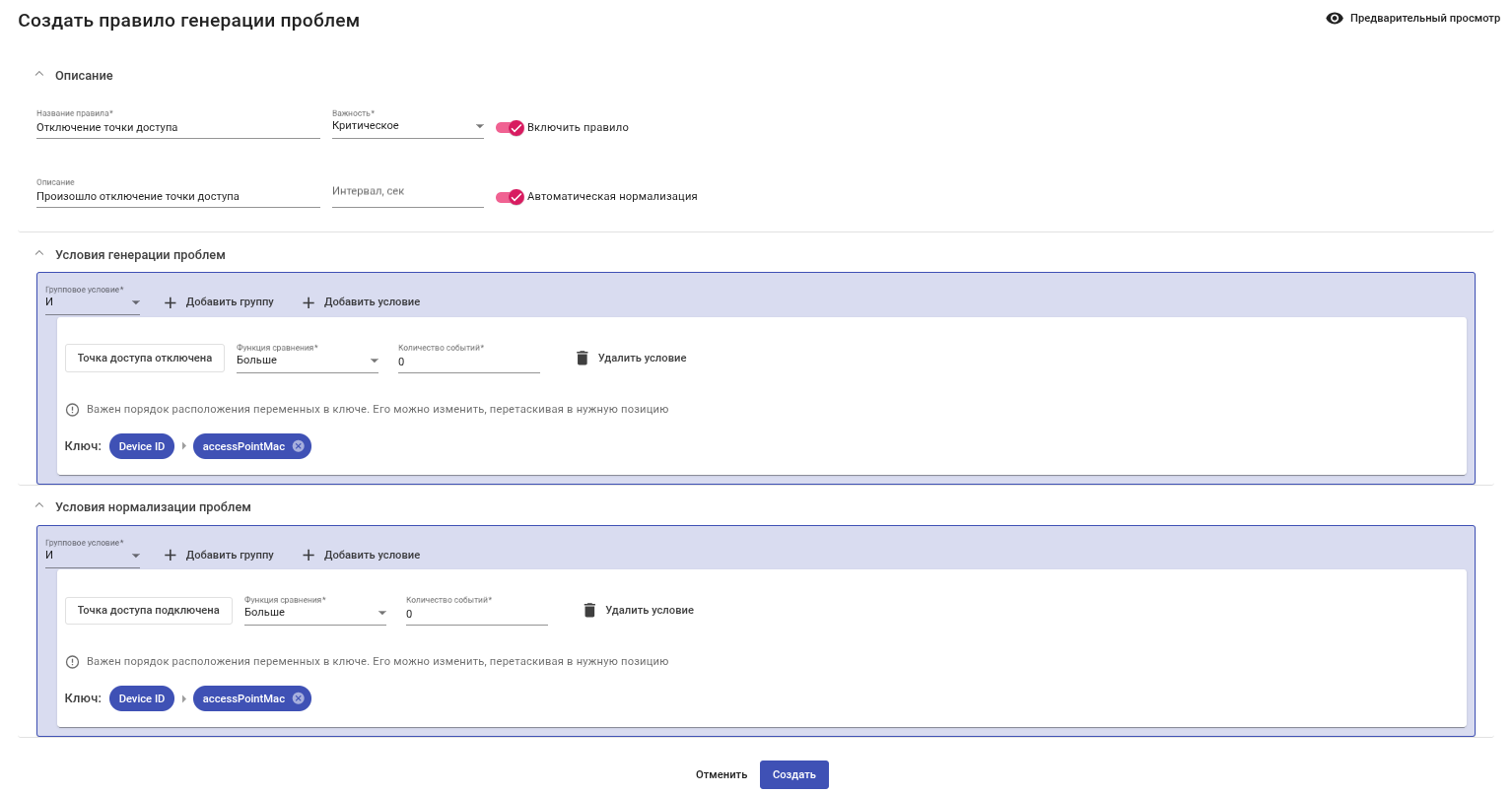Click the eye icon for preview

(x=1335, y=19)
